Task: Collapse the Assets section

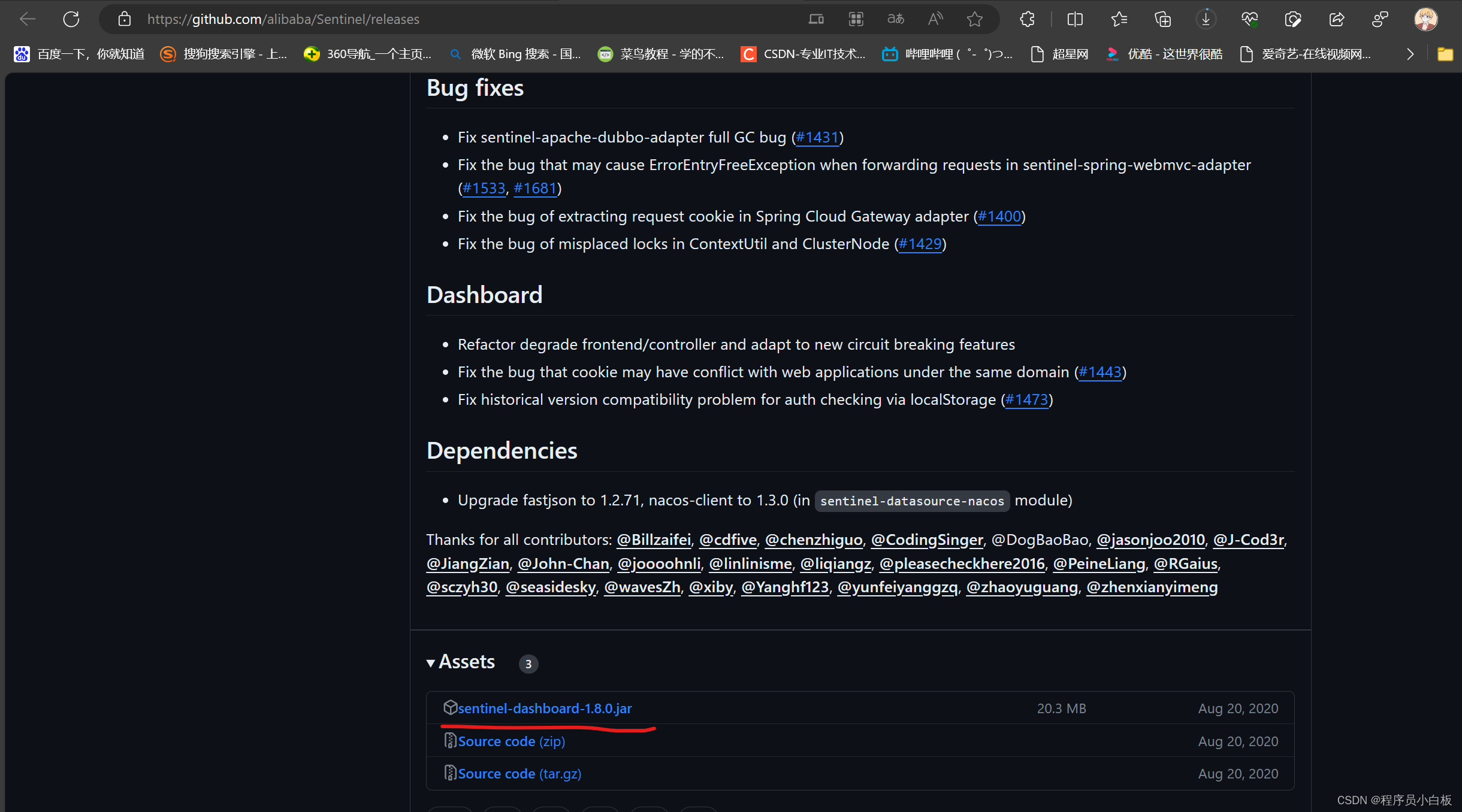Action: click(x=461, y=662)
